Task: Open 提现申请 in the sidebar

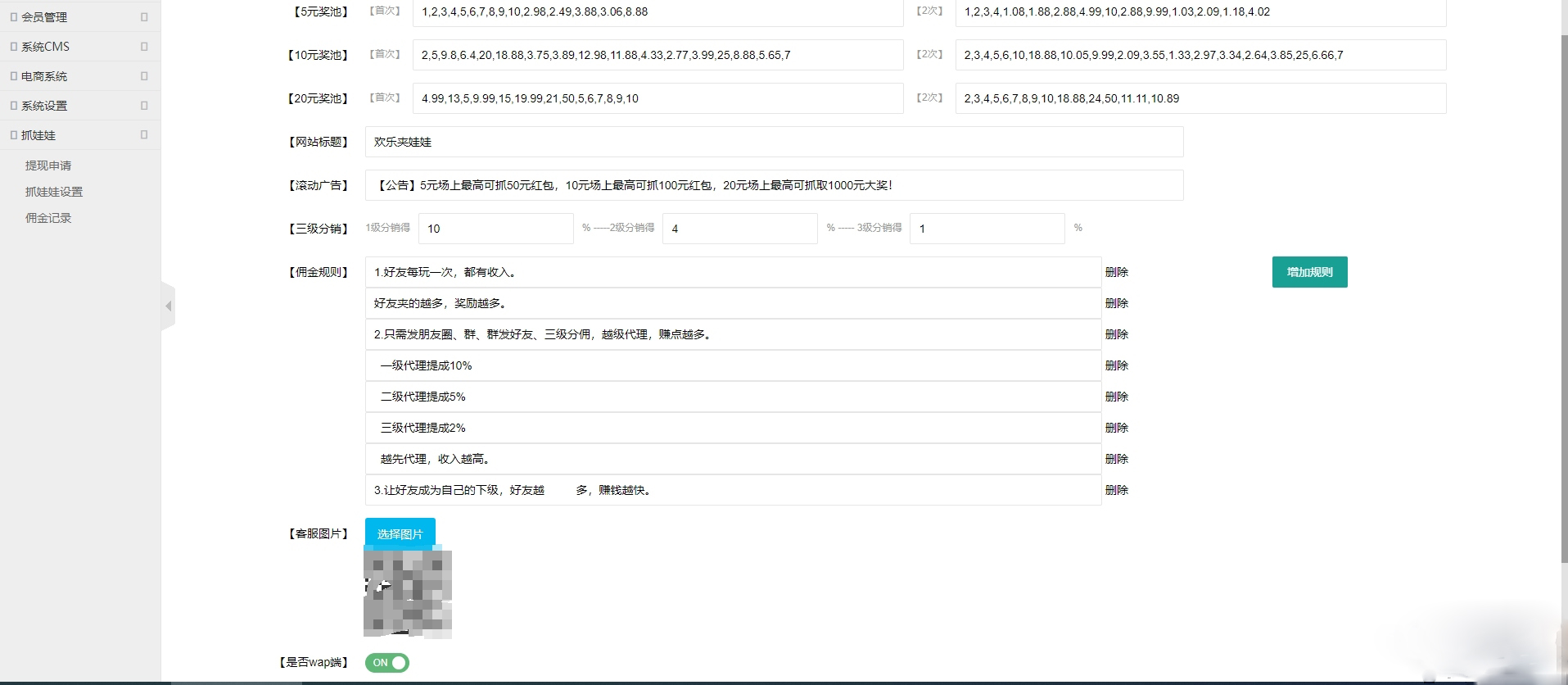Action: point(48,166)
